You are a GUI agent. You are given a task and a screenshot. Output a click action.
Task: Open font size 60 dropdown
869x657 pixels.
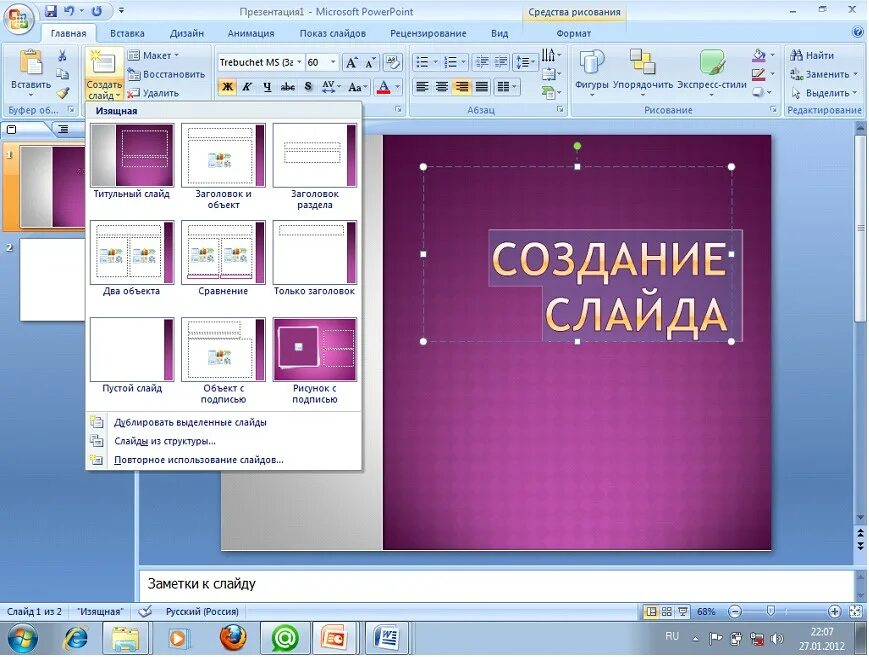(333, 62)
